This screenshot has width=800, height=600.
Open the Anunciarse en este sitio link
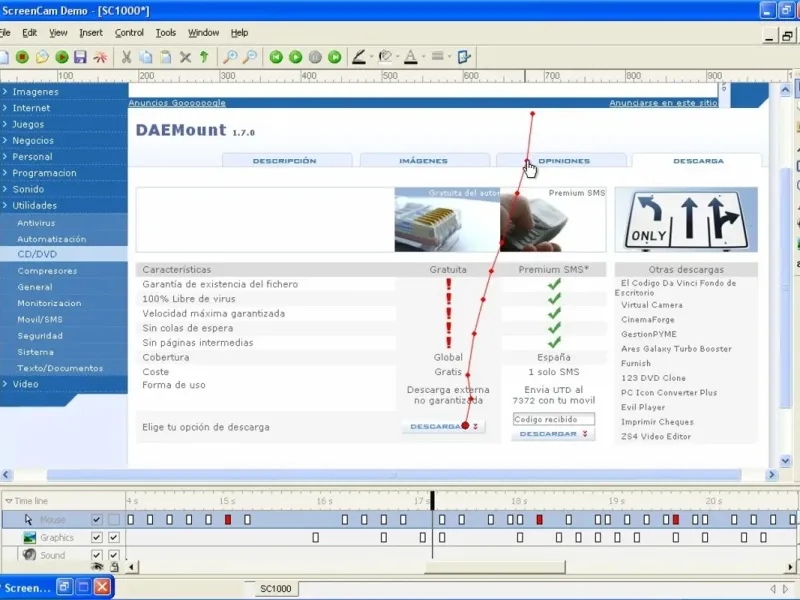(663, 103)
